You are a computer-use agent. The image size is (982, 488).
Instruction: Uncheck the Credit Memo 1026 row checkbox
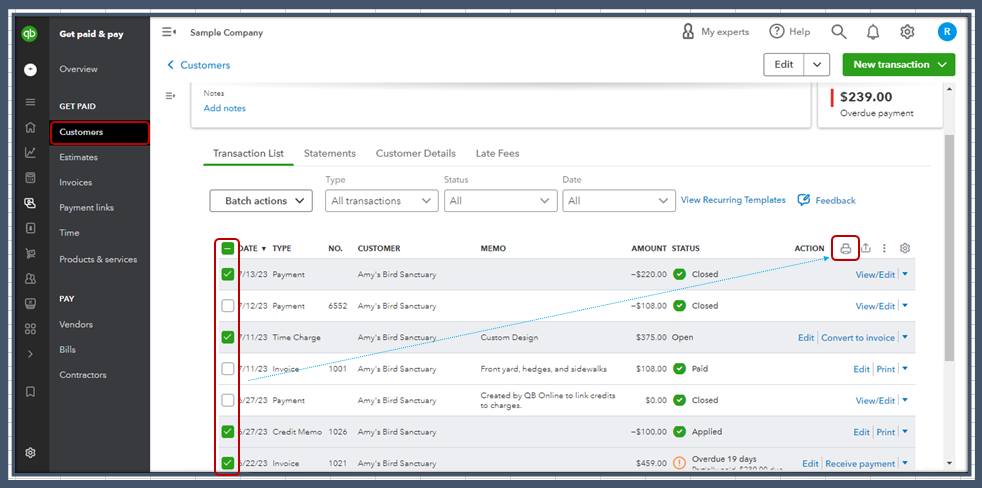pyautogui.click(x=228, y=432)
